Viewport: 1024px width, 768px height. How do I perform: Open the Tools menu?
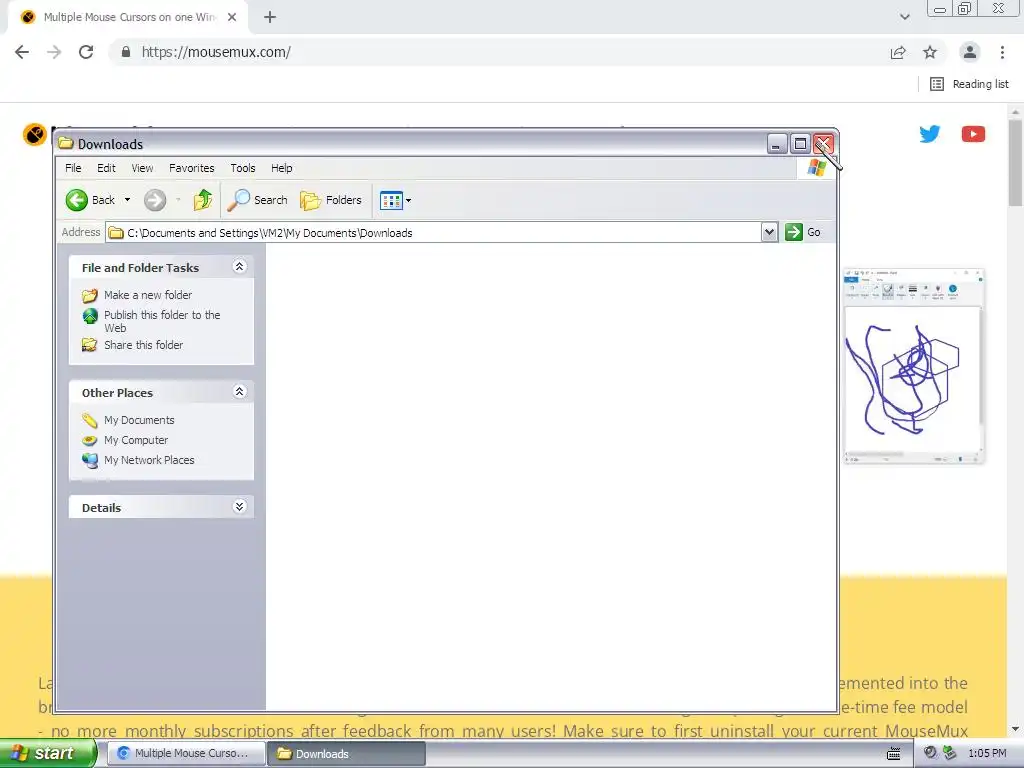[243, 168]
